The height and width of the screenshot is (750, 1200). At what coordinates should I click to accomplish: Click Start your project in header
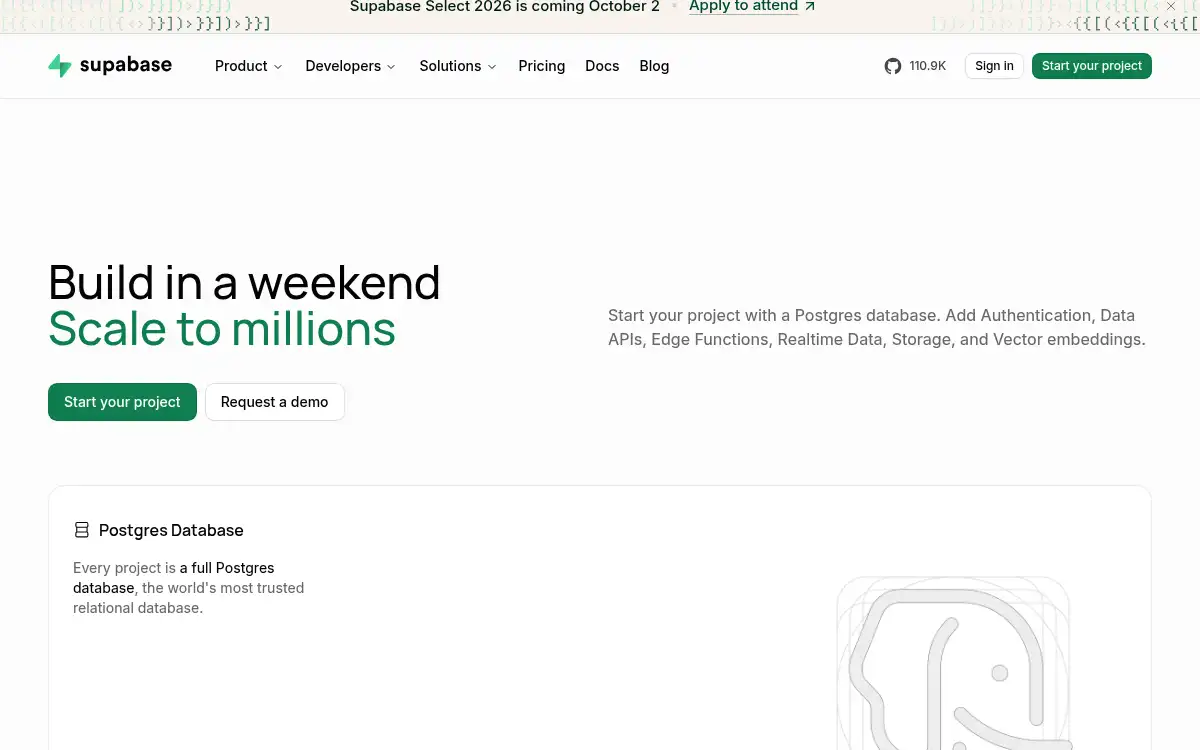[x=1092, y=66]
